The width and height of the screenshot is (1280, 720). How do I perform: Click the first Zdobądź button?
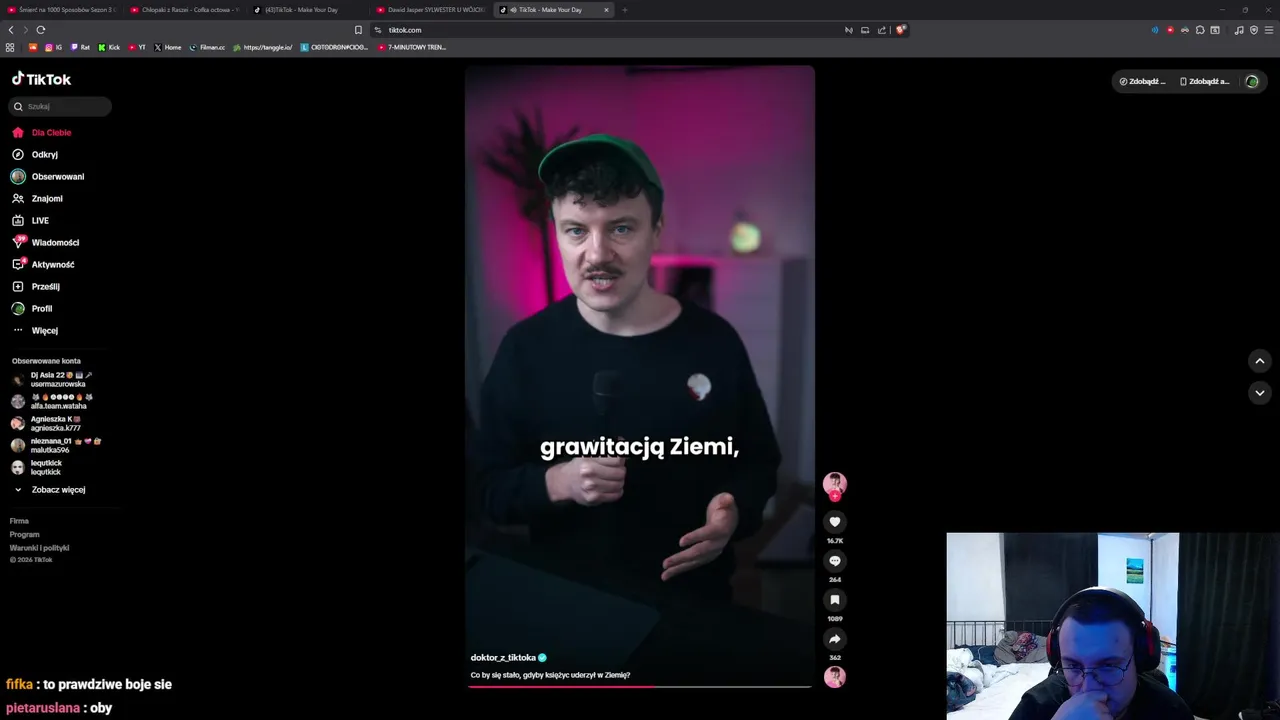point(1142,81)
